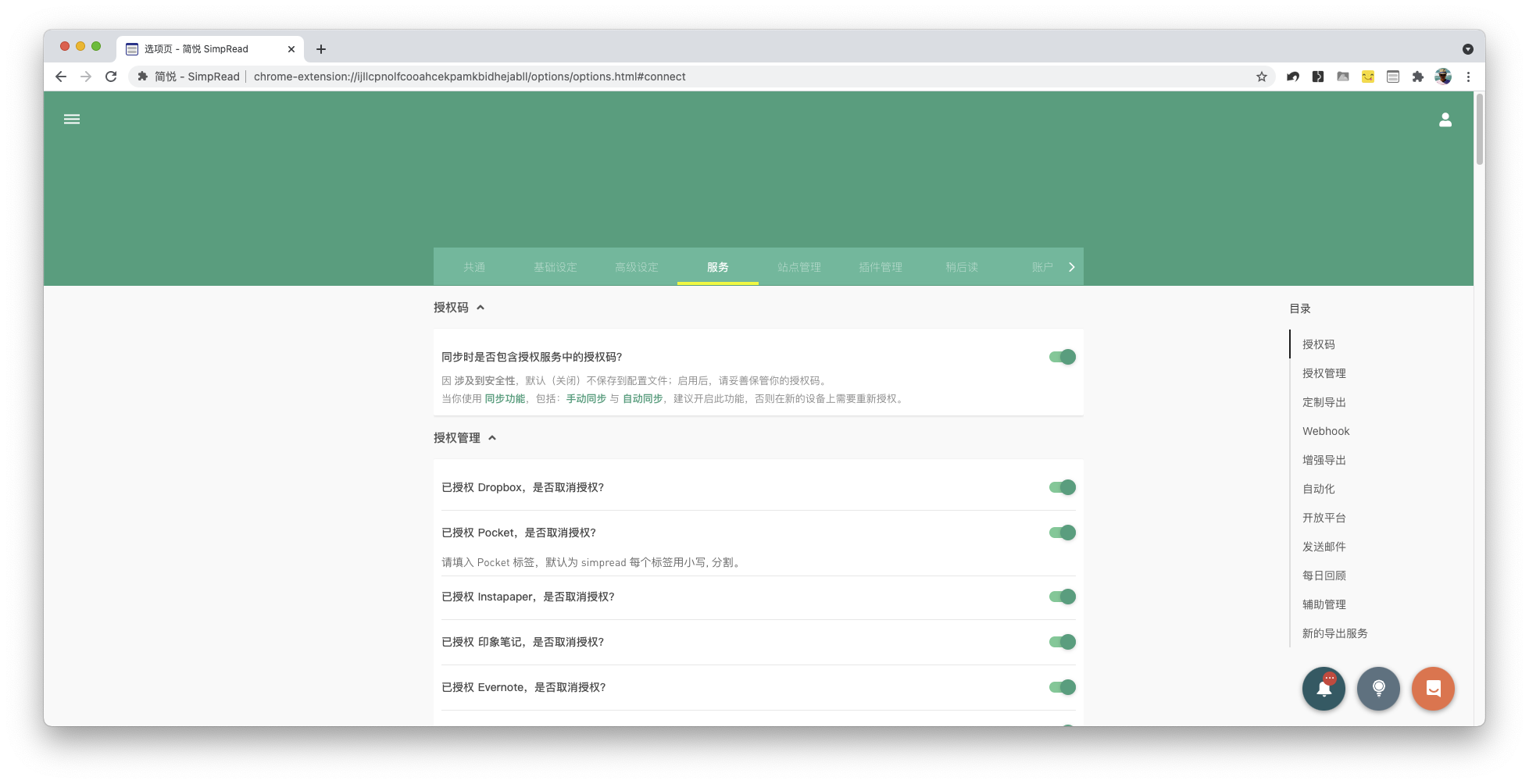This screenshot has height=784, width=1529.
Task: Jump to 发送邮件 in the table of contents
Action: click(1324, 547)
